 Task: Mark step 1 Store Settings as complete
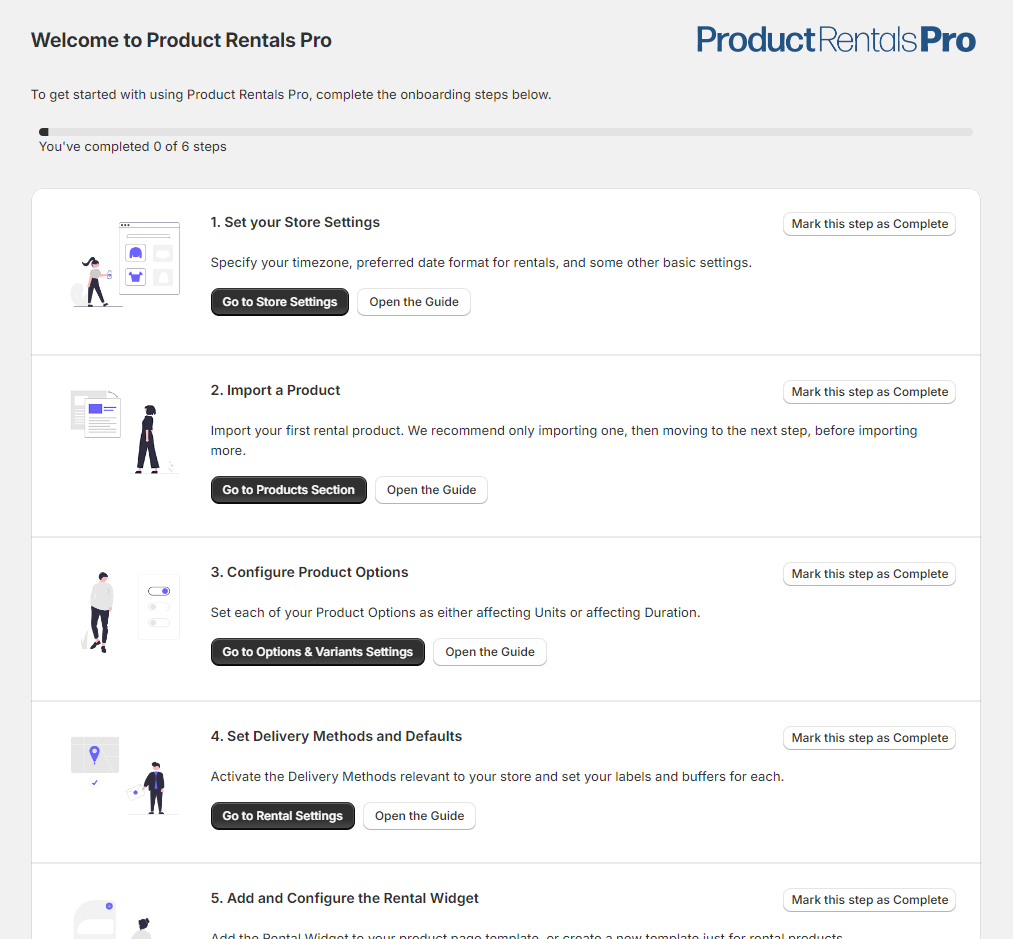point(869,224)
